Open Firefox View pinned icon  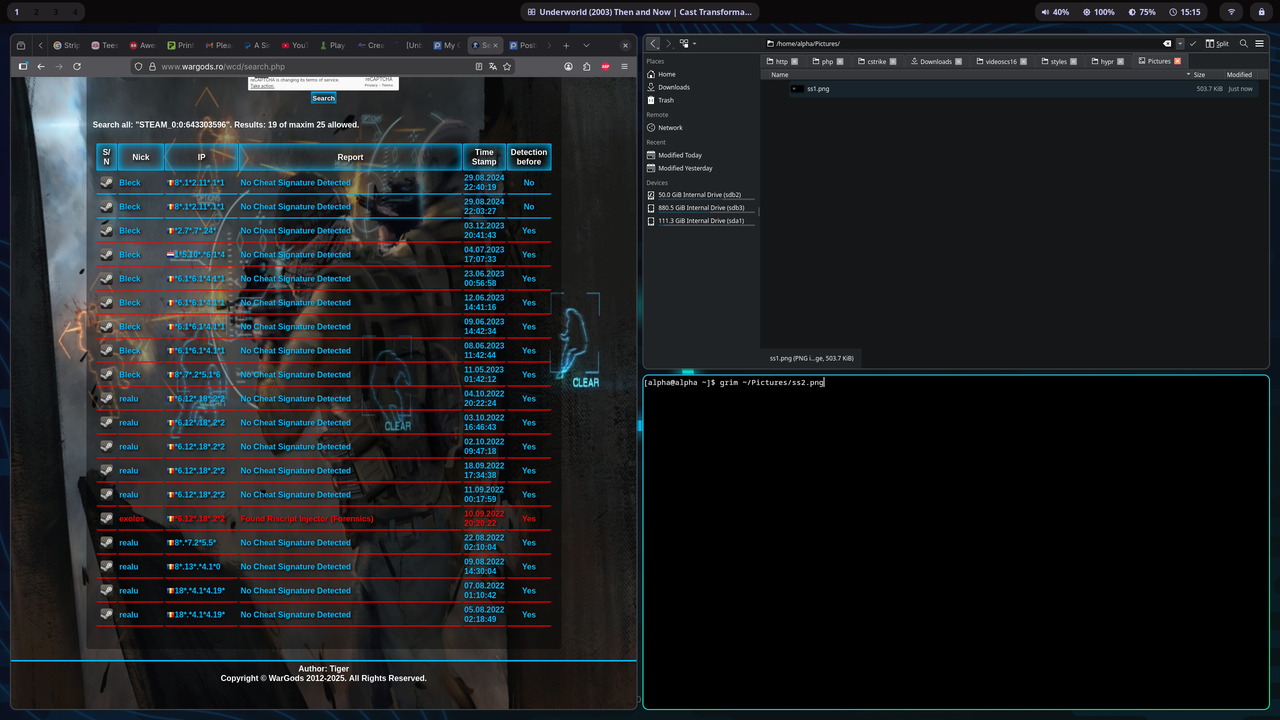point(22,45)
